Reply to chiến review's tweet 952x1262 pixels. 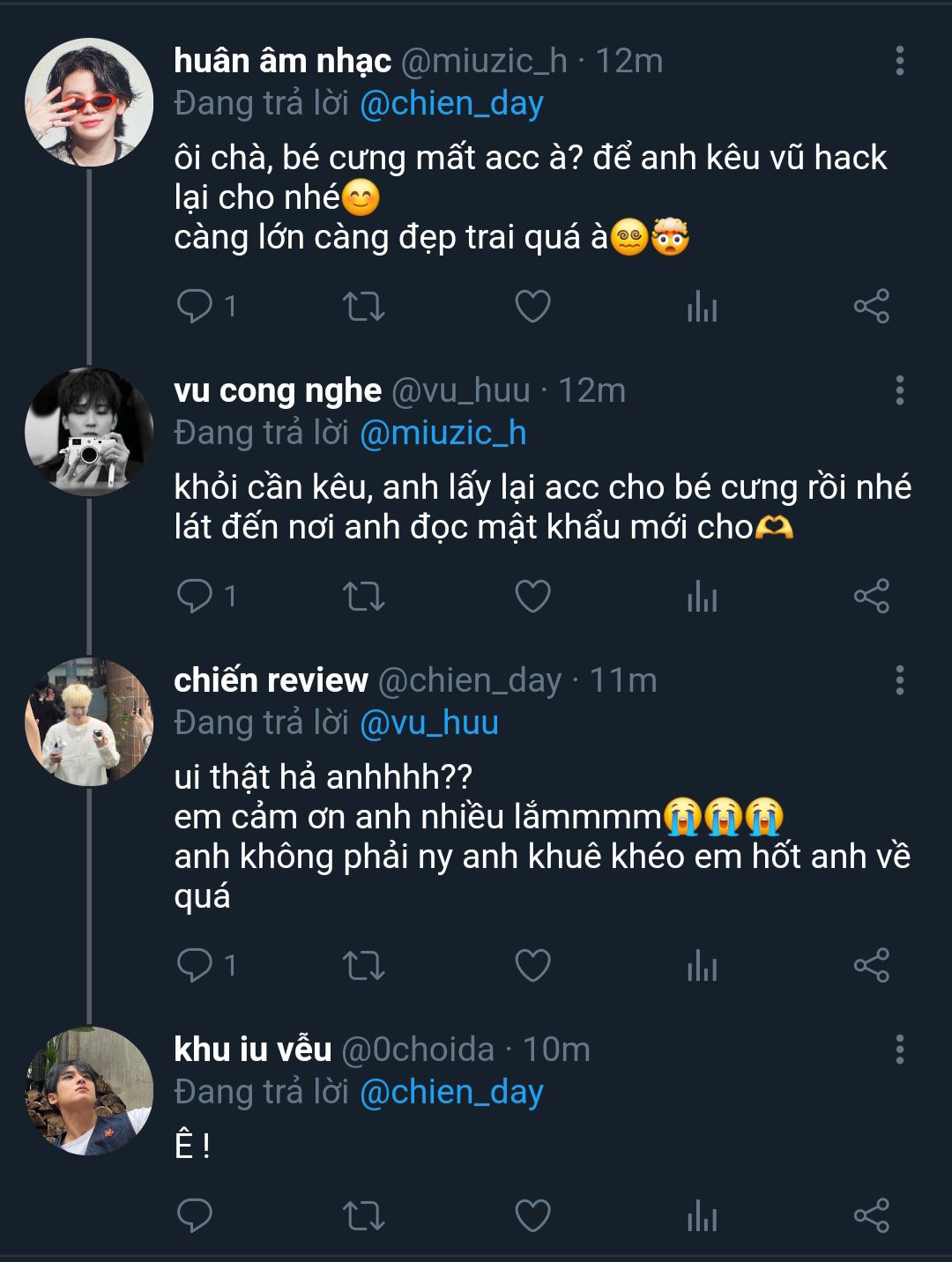(x=195, y=965)
